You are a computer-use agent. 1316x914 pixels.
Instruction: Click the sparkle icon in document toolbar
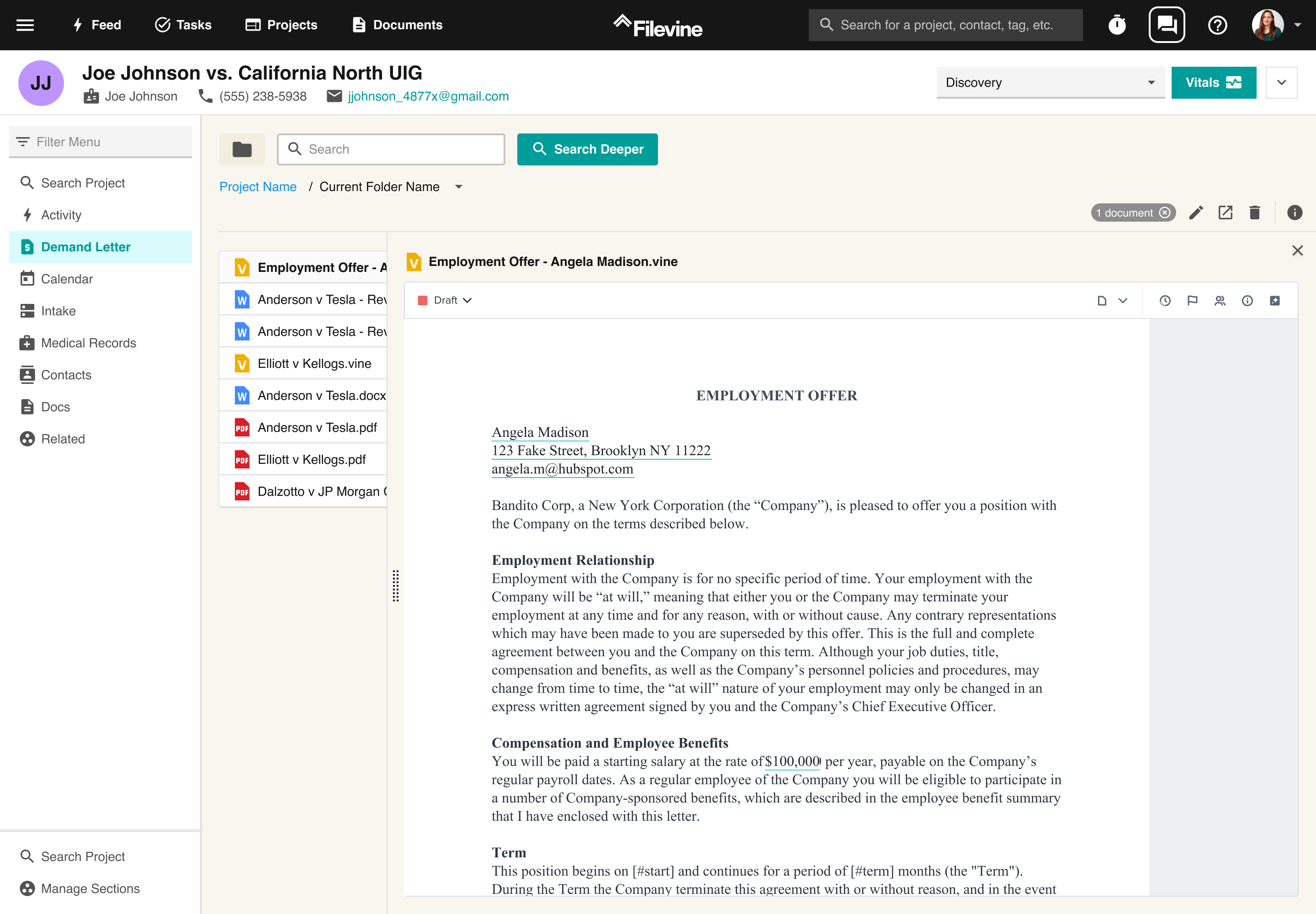[1275, 301]
